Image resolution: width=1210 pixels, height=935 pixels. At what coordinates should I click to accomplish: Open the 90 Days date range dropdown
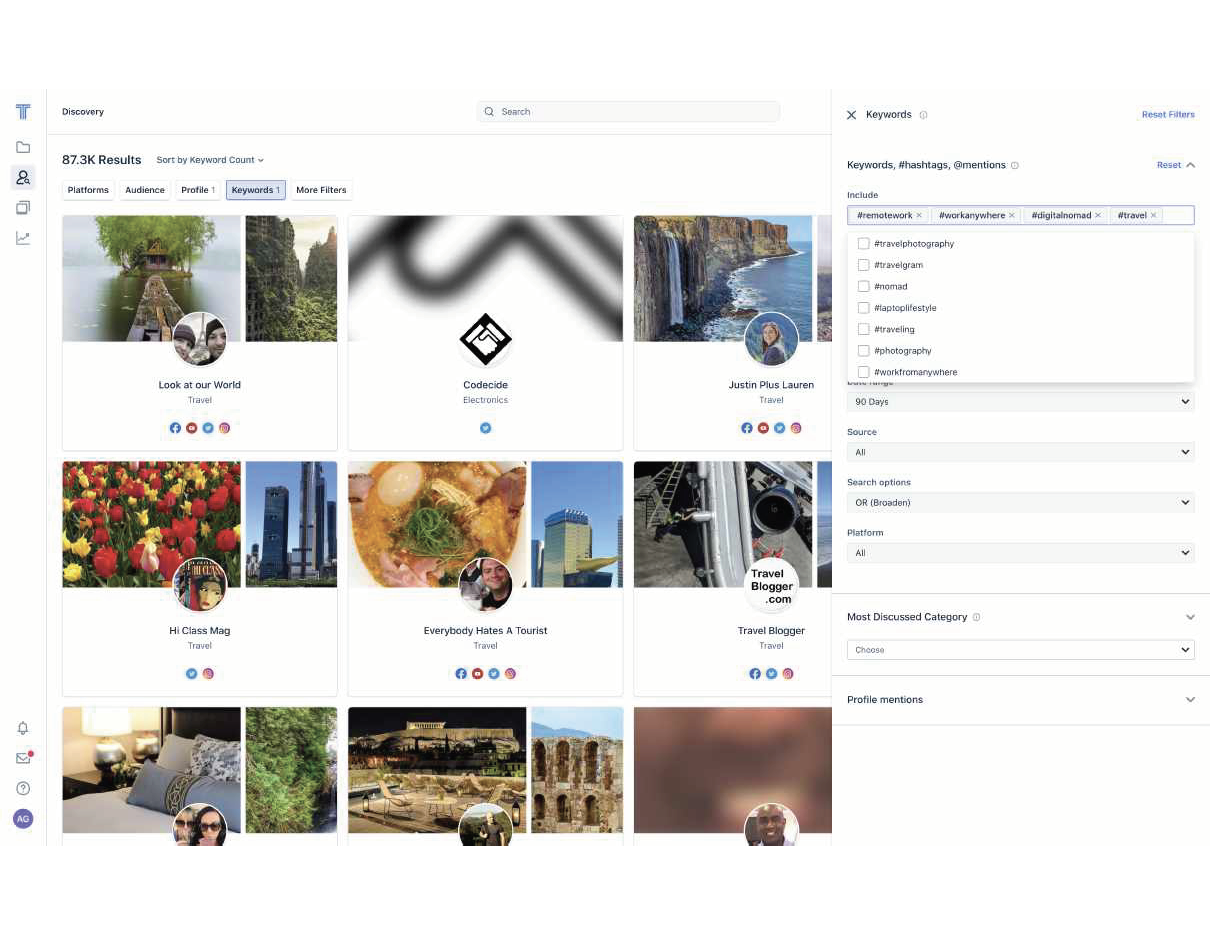coord(1020,402)
